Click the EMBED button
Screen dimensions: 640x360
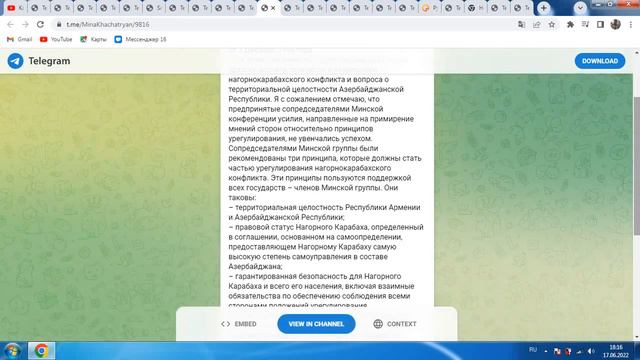239,324
